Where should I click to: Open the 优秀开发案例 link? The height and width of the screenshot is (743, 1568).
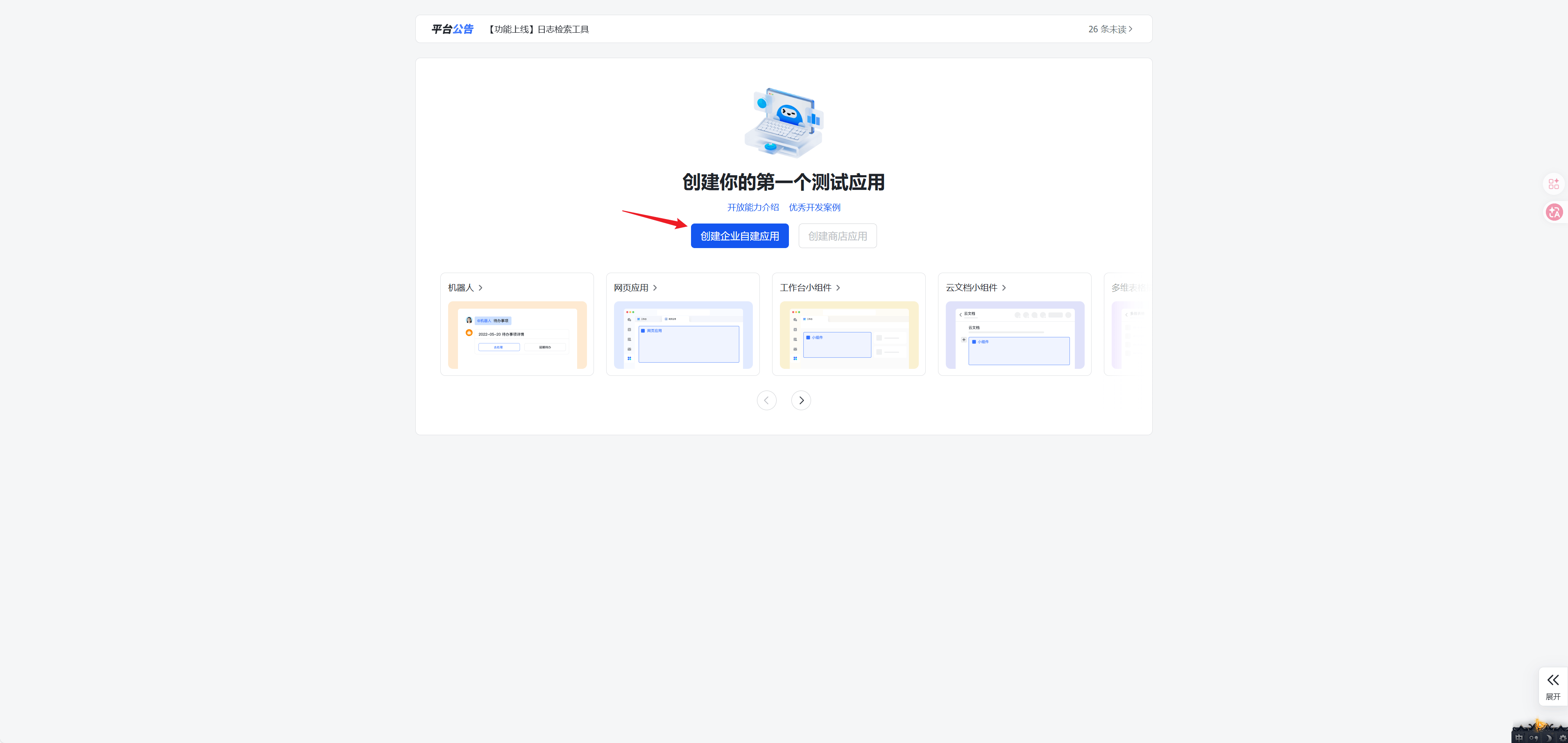(x=814, y=208)
